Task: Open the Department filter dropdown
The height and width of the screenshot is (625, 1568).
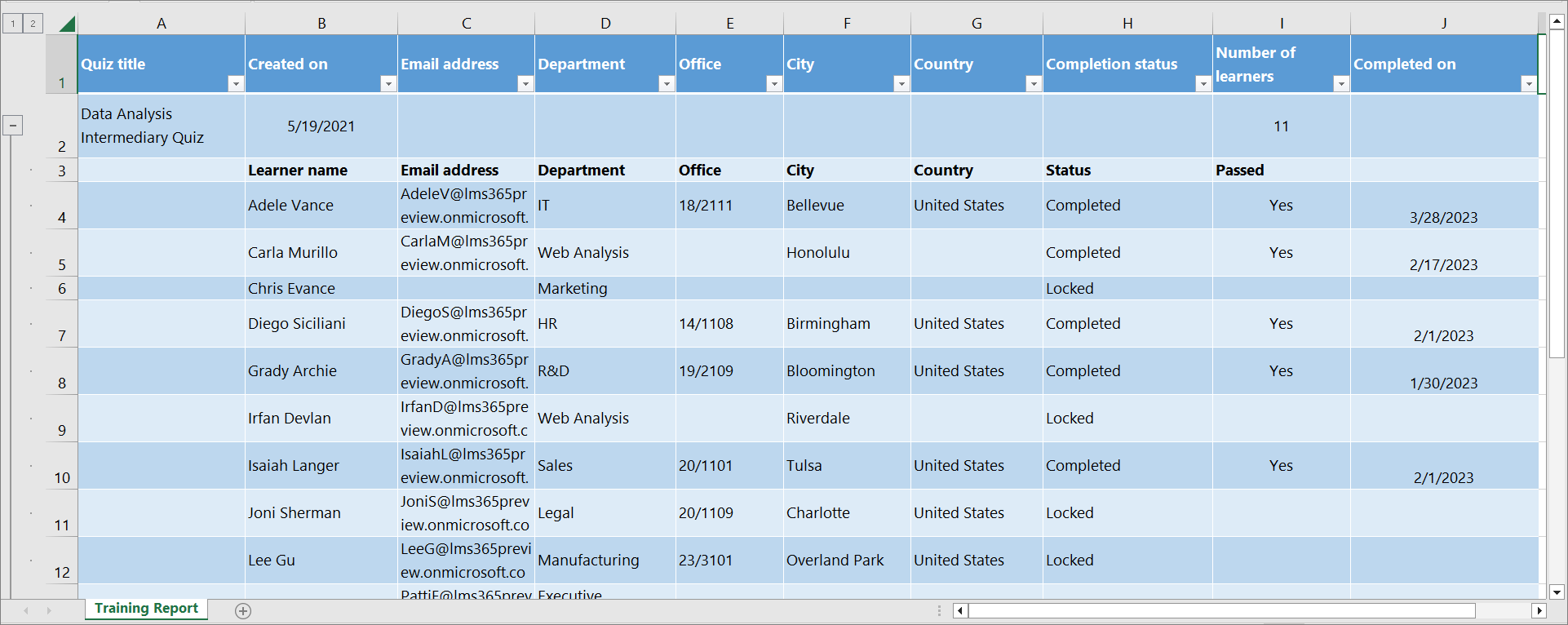Action: [666, 84]
